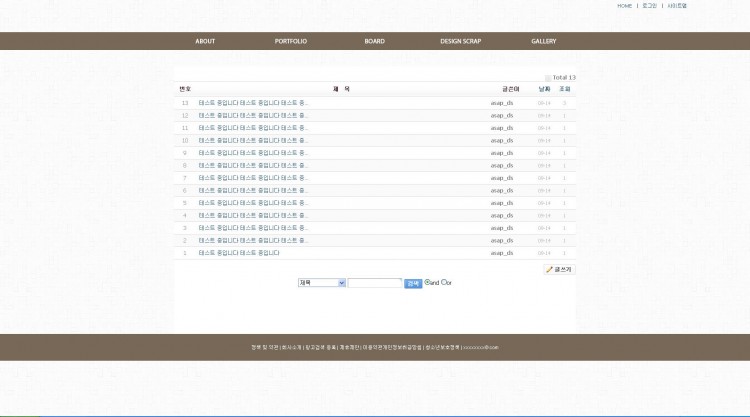Viewport: 750px width, 417px height.
Task: Click the blue search button
Action: [413, 283]
